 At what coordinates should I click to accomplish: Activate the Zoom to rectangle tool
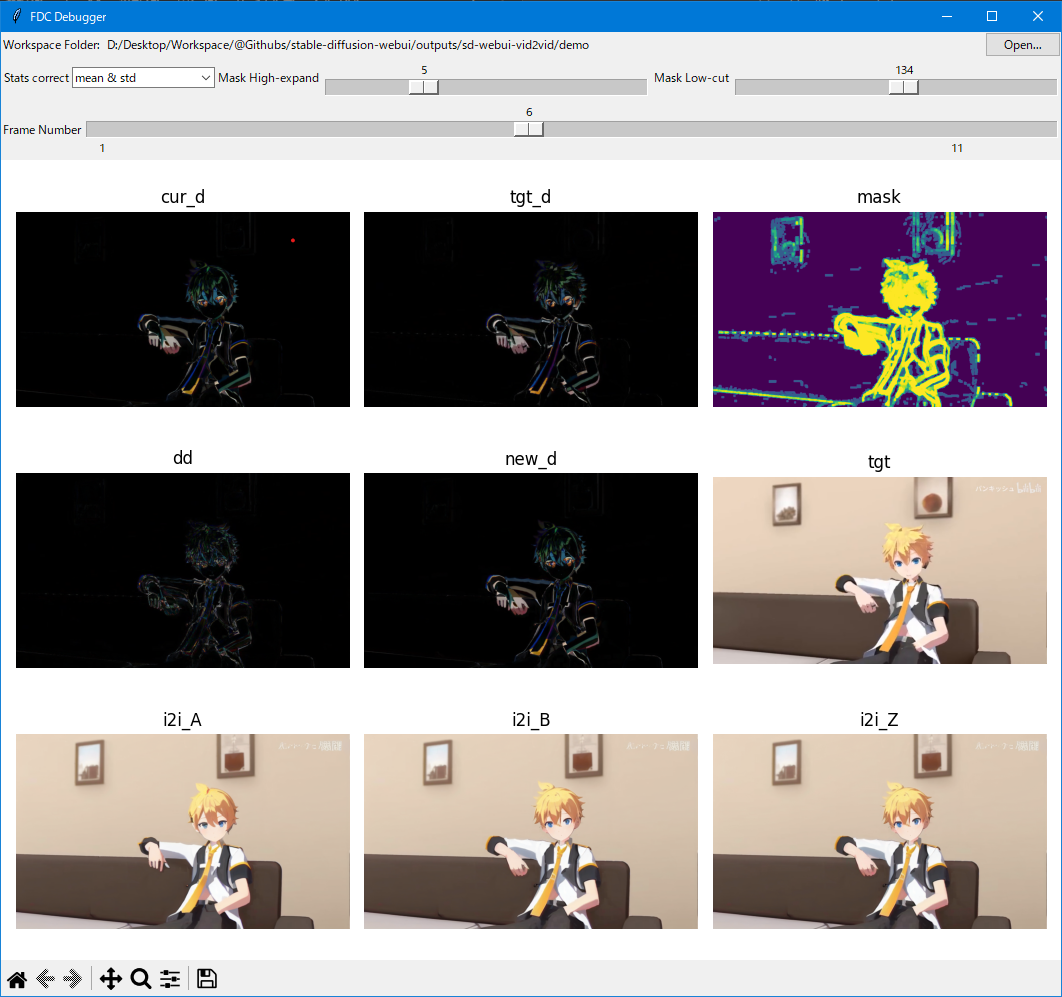point(140,979)
